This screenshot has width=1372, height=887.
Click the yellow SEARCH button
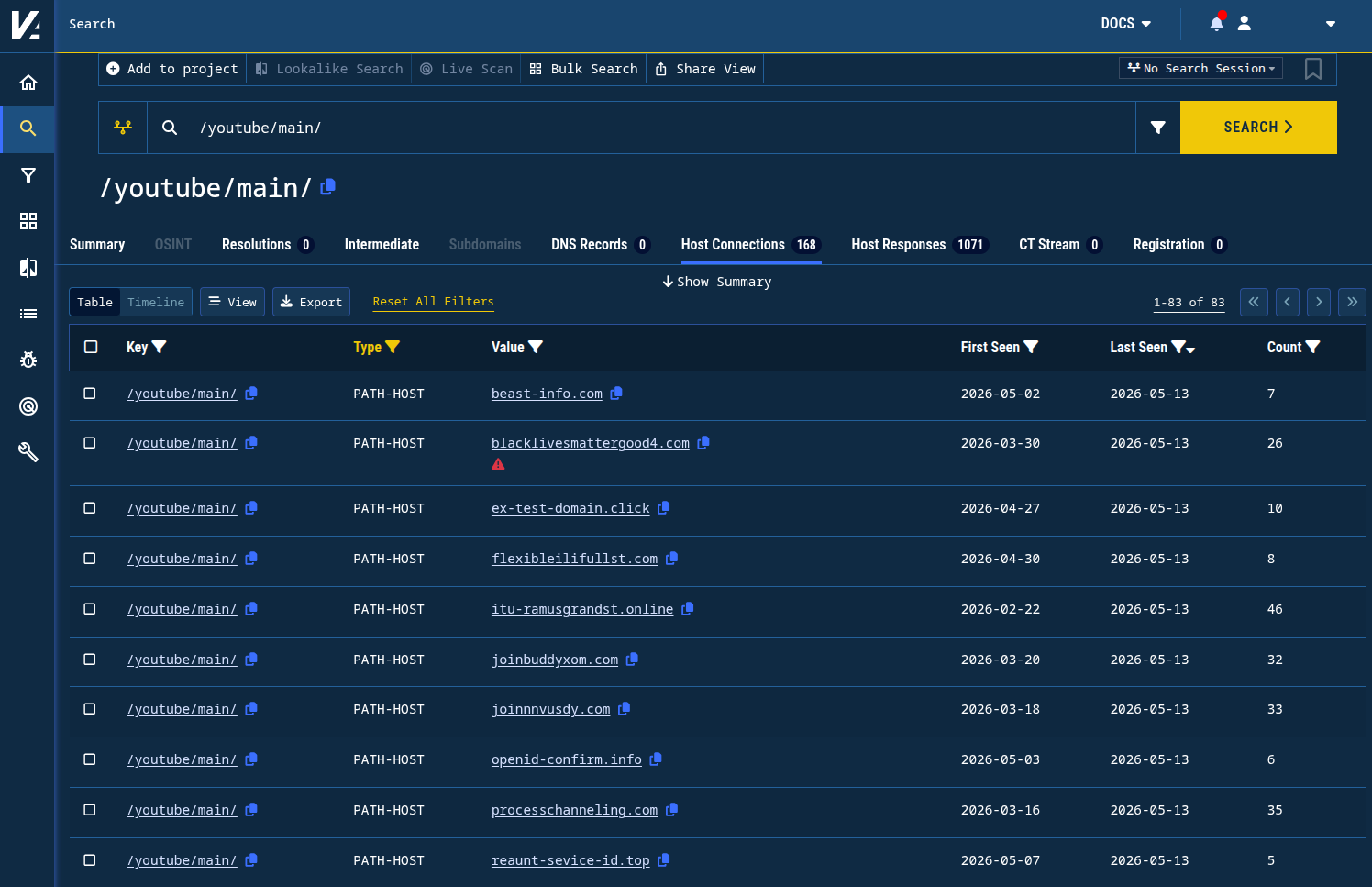click(1258, 128)
